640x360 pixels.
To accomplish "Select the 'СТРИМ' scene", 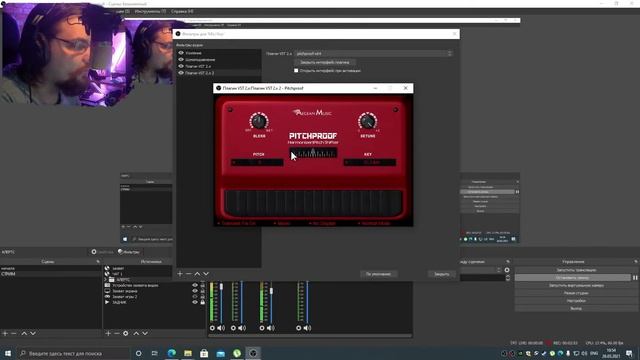I will pyautogui.click(x=50, y=274).
